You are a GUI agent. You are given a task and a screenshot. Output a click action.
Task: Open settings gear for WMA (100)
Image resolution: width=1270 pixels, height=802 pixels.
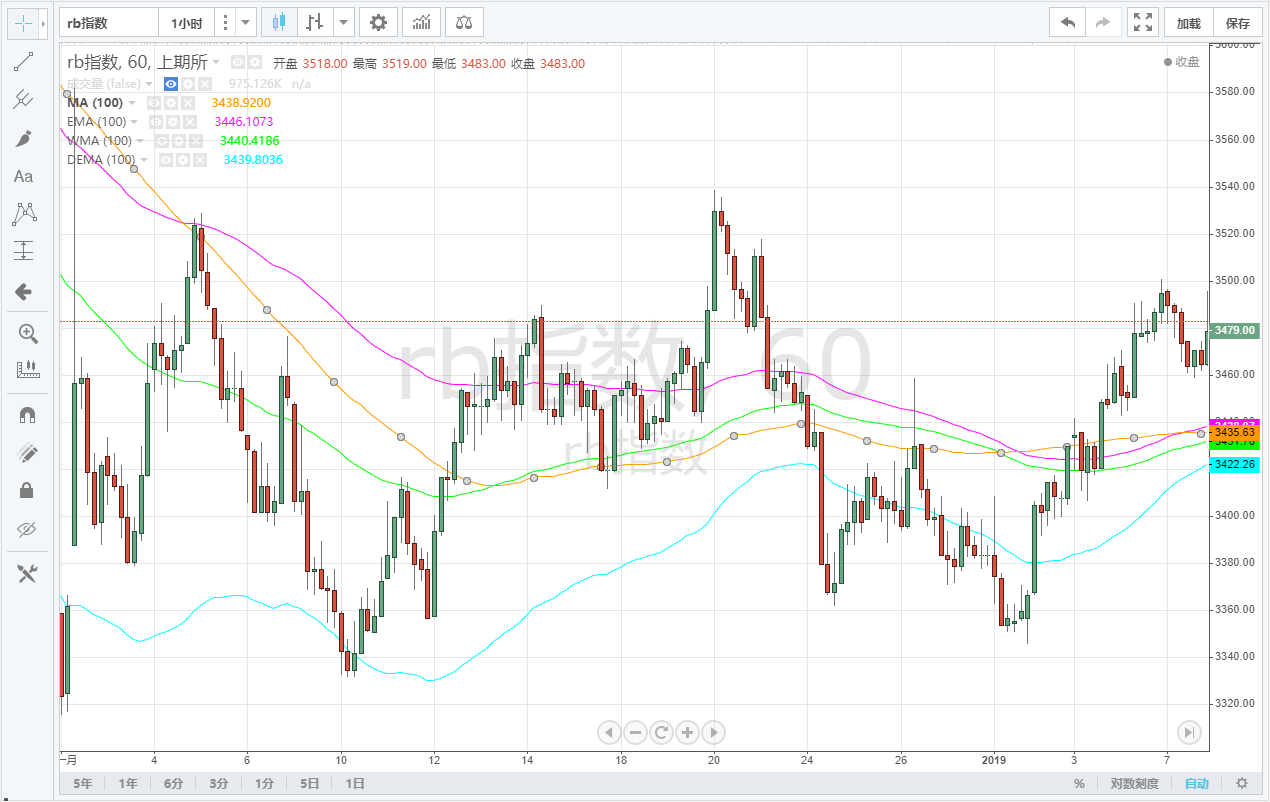coord(180,141)
